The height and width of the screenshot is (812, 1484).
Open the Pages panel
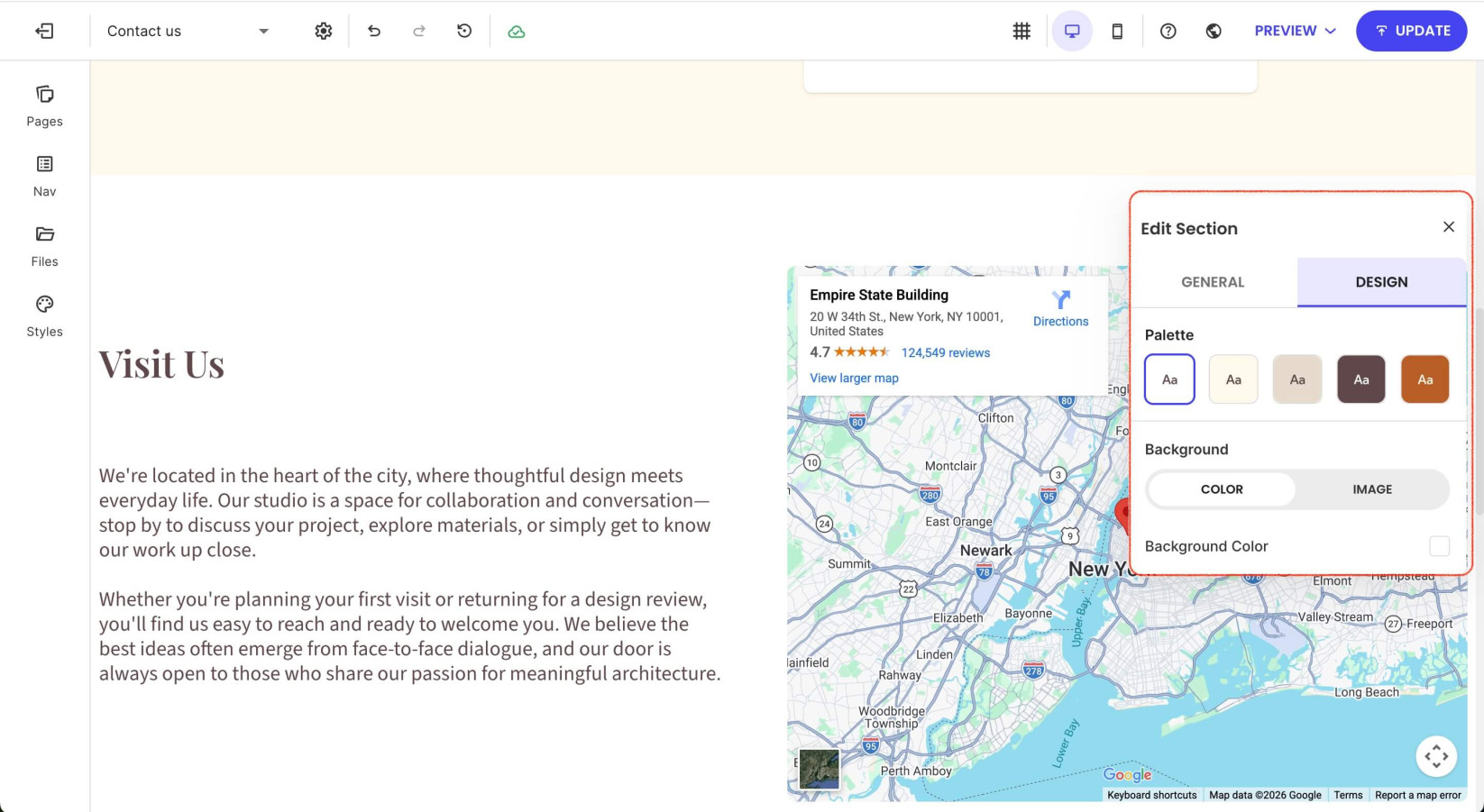(44, 106)
